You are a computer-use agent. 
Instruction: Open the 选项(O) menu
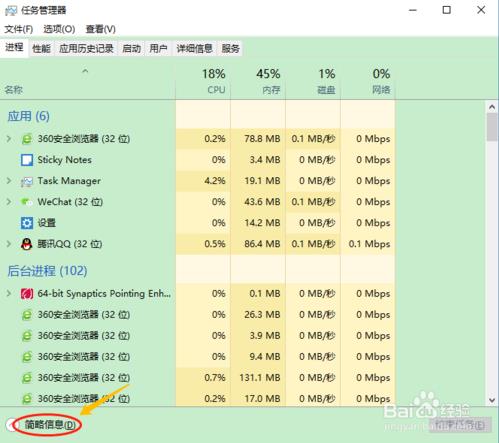59,29
